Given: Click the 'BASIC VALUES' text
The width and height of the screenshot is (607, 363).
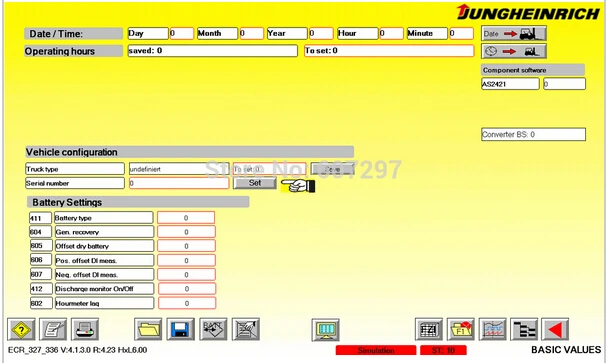Looking at the screenshot, I should (x=566, y=350).
